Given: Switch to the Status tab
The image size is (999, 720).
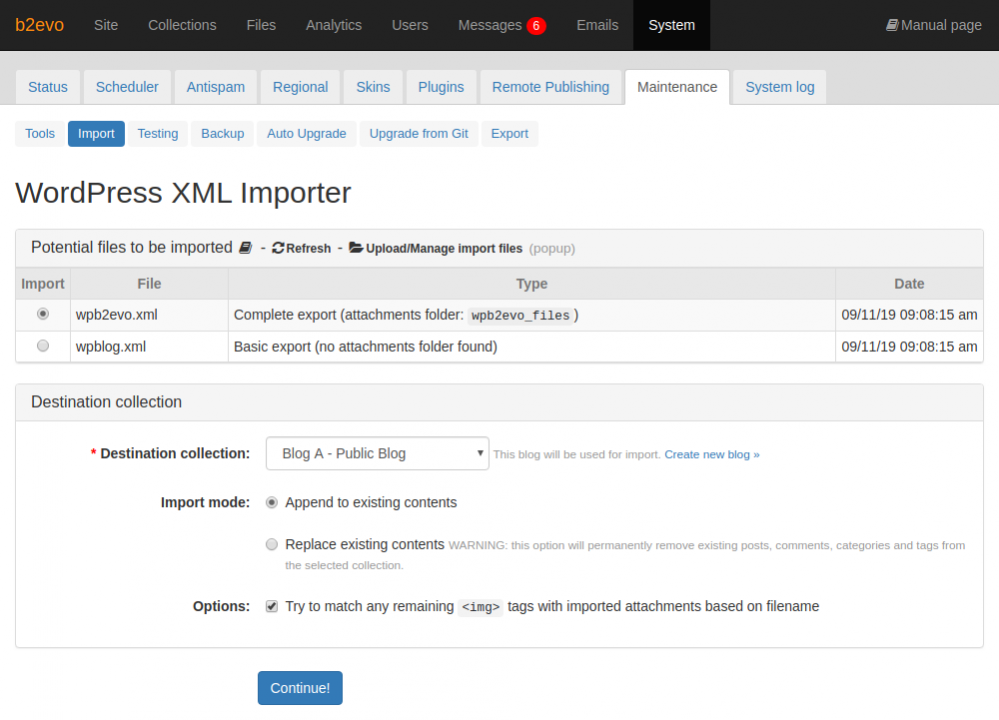Looking at the screenshot, I should coord(48,87).
